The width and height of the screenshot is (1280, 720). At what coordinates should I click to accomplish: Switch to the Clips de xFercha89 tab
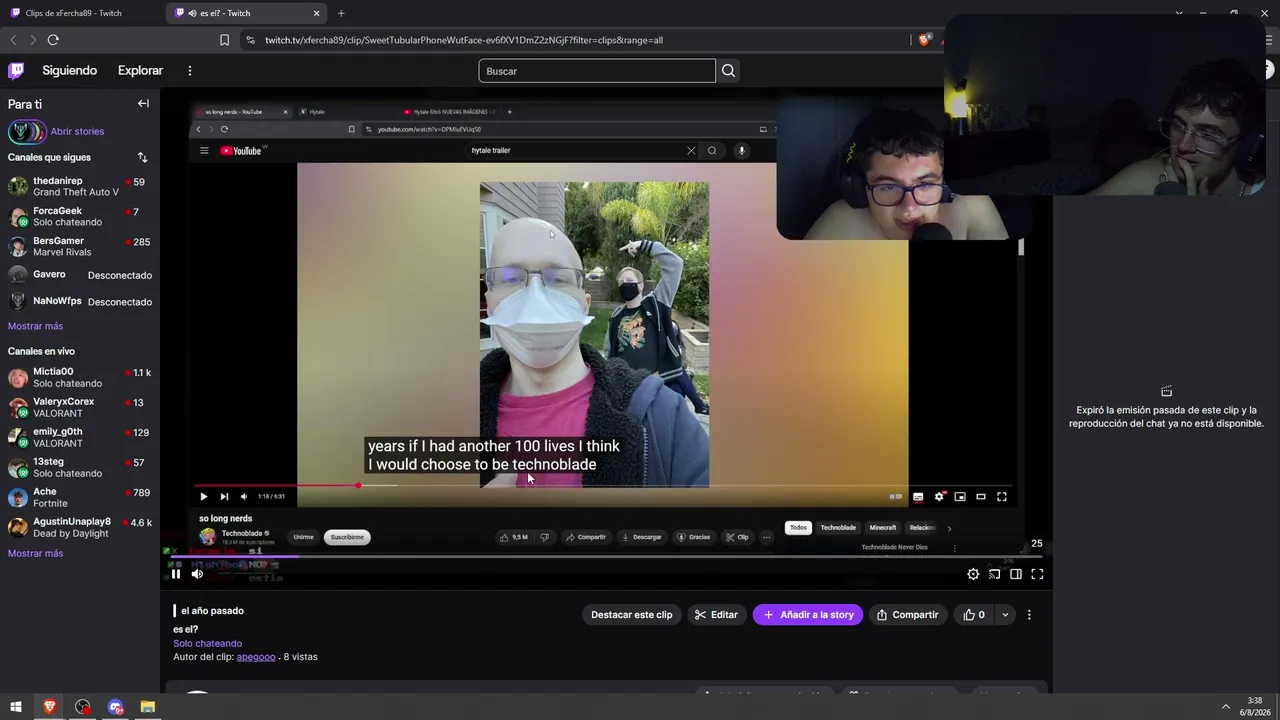coord(80,13)
